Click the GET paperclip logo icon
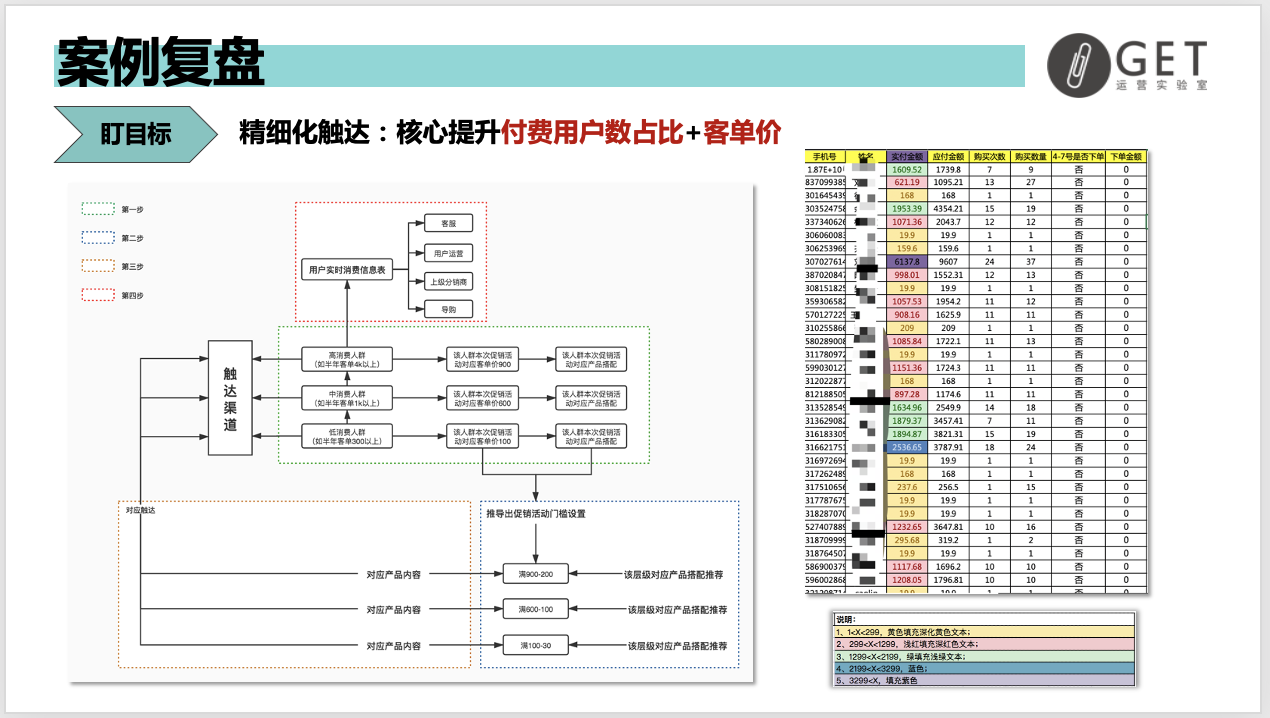This screenshot has width=1270, height=718. [1074, 69]
